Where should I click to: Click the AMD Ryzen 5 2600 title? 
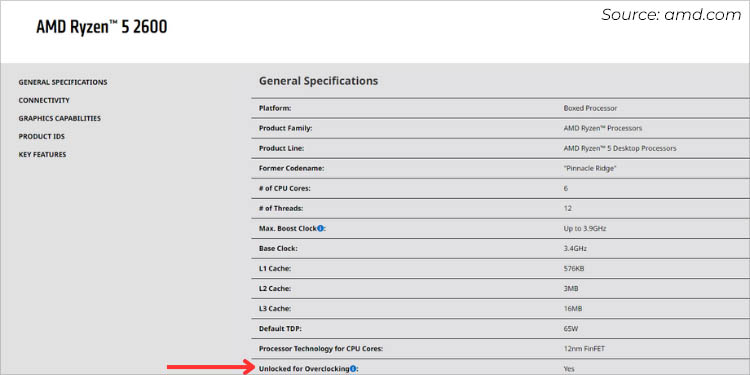point(102,27)
